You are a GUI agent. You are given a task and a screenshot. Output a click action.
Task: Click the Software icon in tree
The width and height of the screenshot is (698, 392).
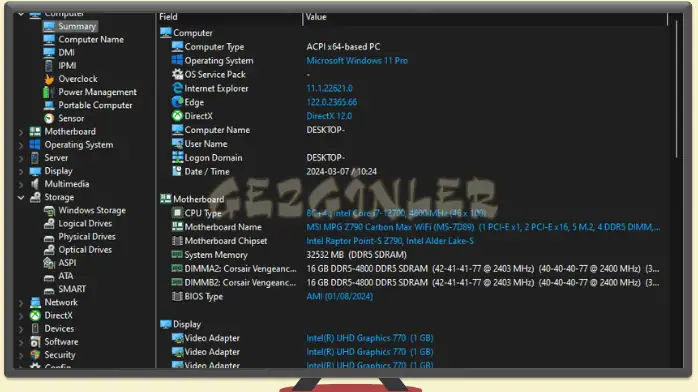[x=35, y=342]
